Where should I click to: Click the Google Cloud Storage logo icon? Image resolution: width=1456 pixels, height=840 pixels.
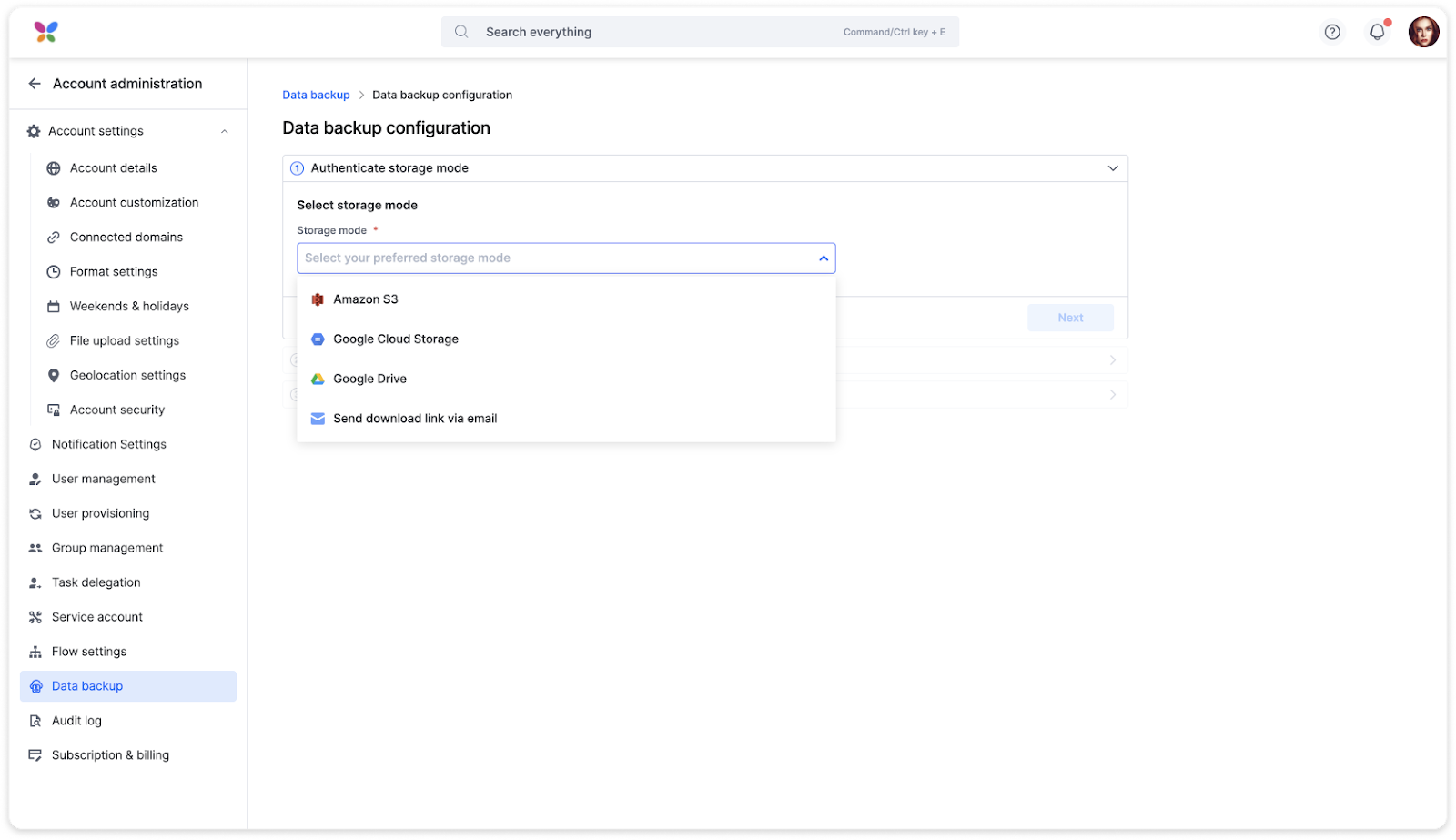(x=318, y=339)
